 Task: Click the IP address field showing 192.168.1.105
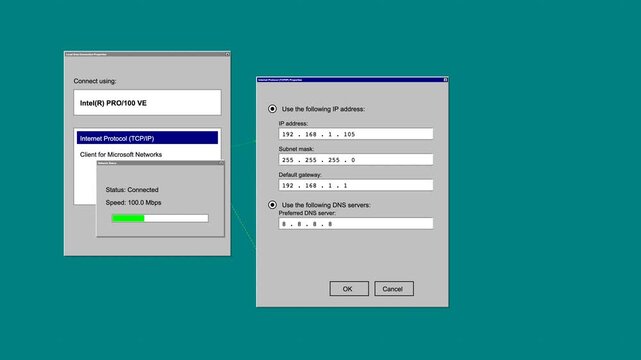[356, 134]
